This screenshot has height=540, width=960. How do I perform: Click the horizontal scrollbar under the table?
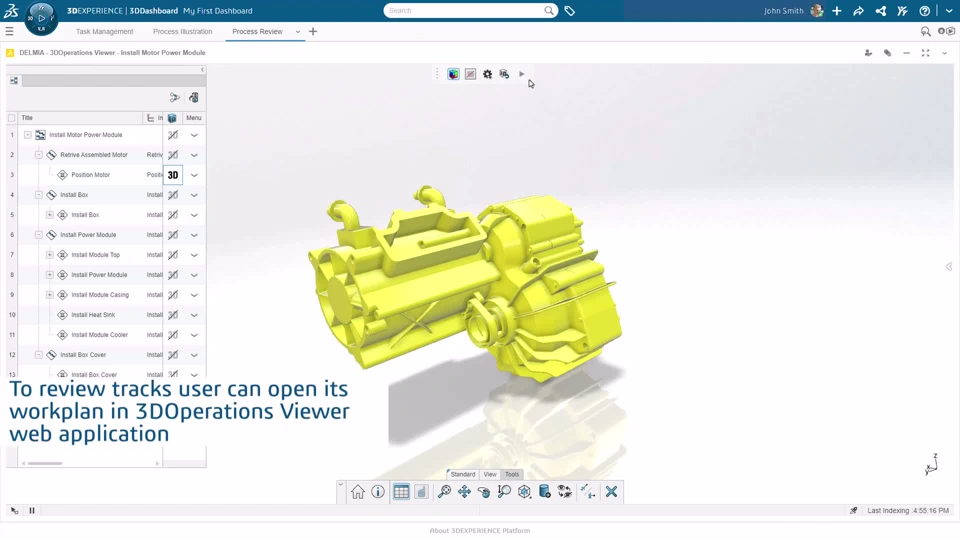click(45, 463)
